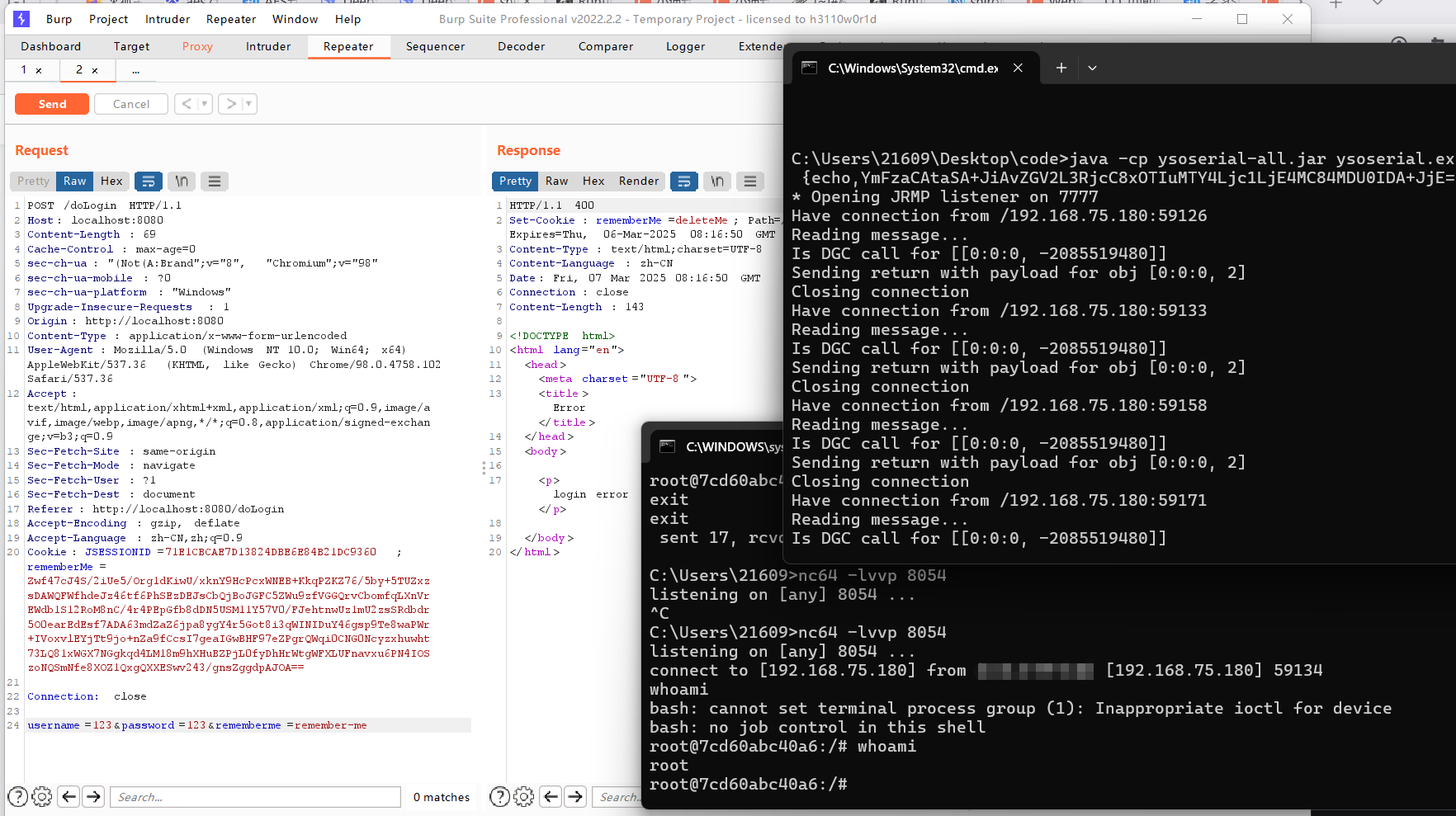Click '0 matches' request search count
The height and width of the screenshot is (816, 1456).
coord(442,797)
